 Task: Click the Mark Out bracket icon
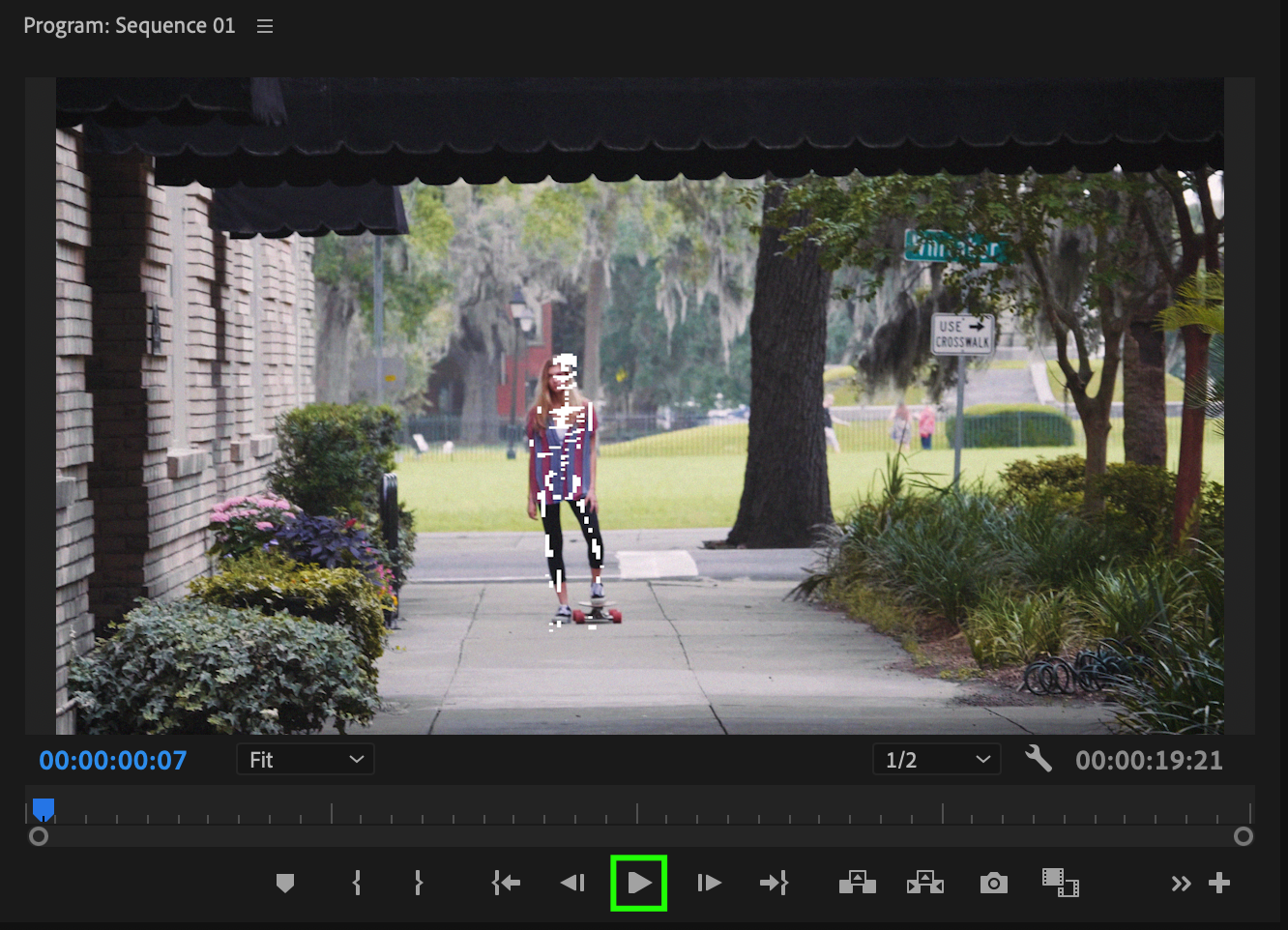click(x=418, y=883)
